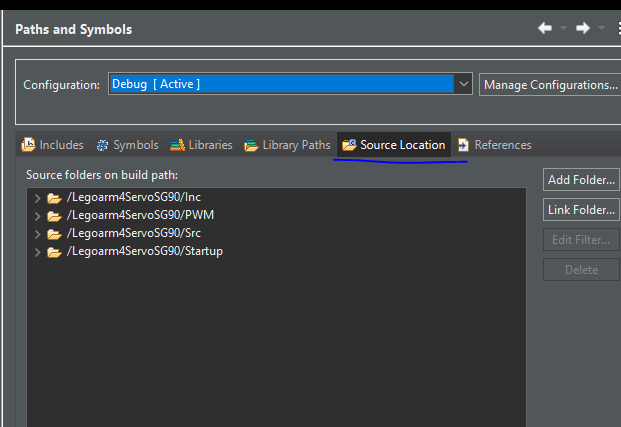Click the back arrow navigation icon
The height and width of the screenshot is (427, 621).
(545, 28)
